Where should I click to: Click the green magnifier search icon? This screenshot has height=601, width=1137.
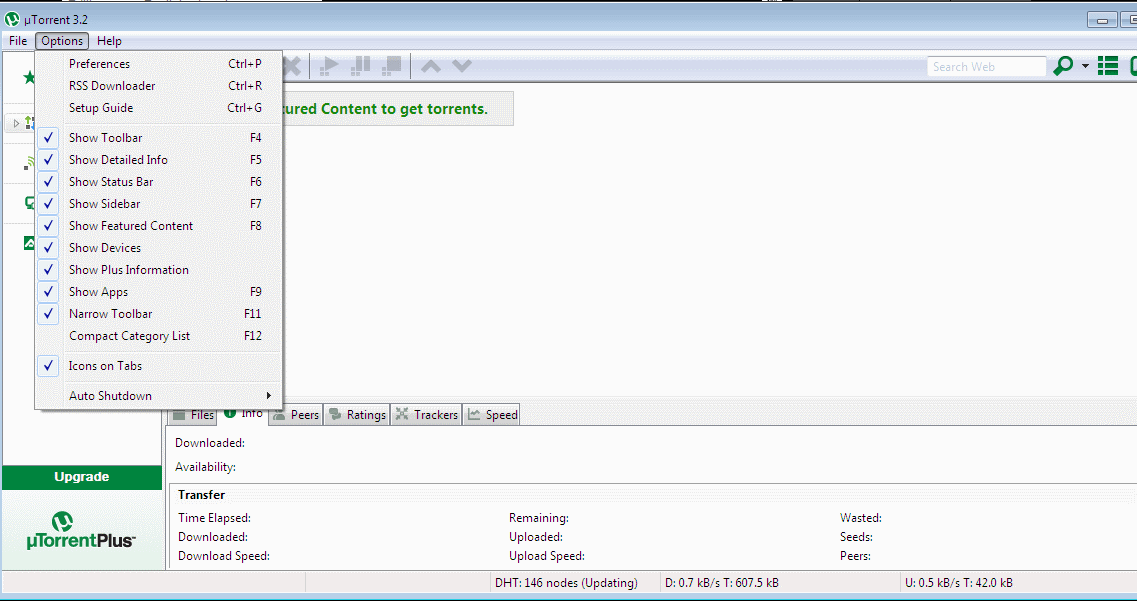[1063, 66]
